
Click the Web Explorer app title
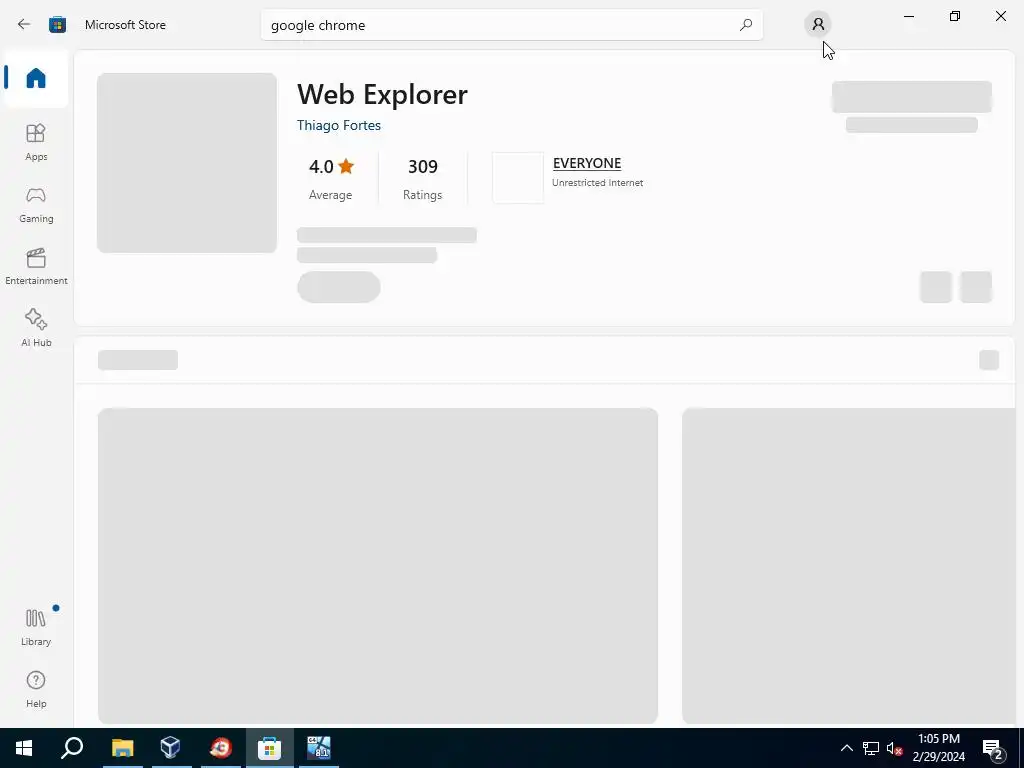382,95
